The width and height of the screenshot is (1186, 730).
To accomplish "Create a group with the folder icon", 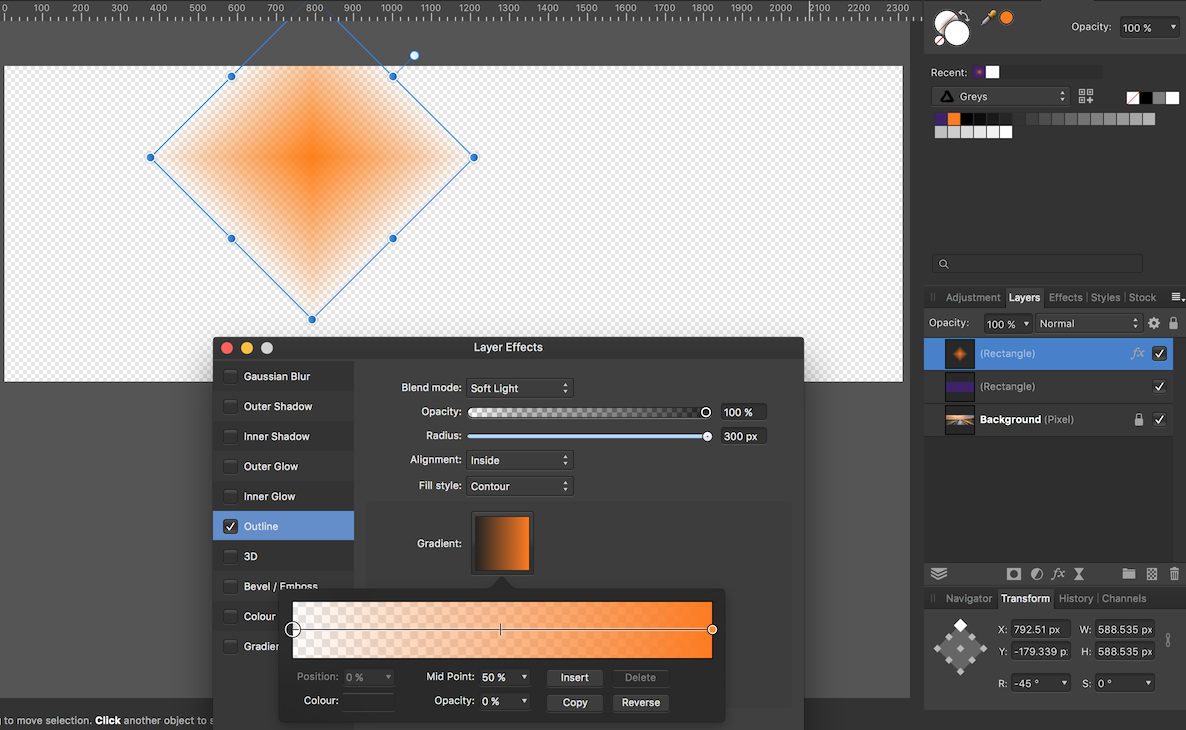I will 1128,574.
